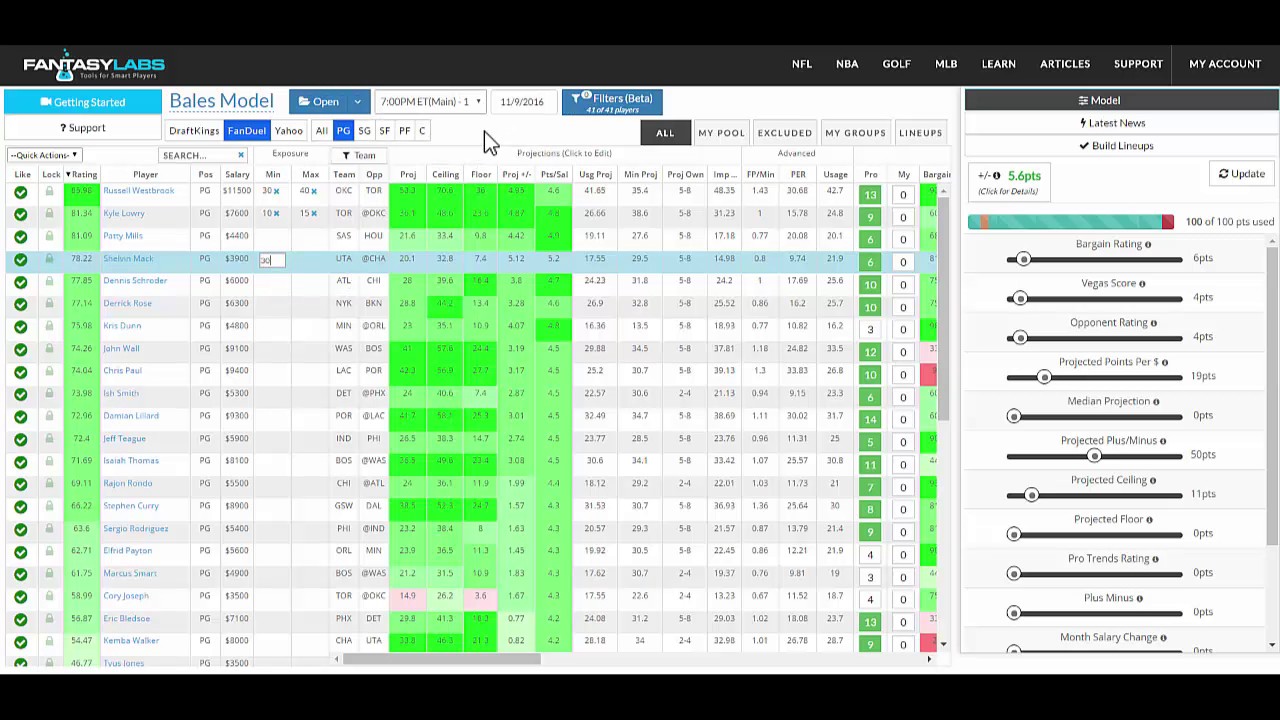Viewport: 1280px width, 720px height.
Task: Clear Russell Westbrook's max exposure with x
Action: pos(313,191)
